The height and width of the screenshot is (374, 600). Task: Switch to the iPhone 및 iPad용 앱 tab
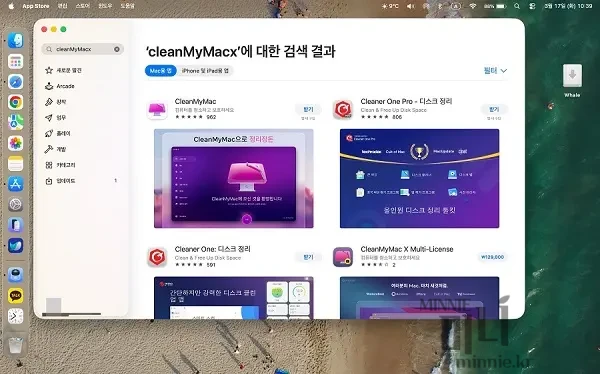205,71
